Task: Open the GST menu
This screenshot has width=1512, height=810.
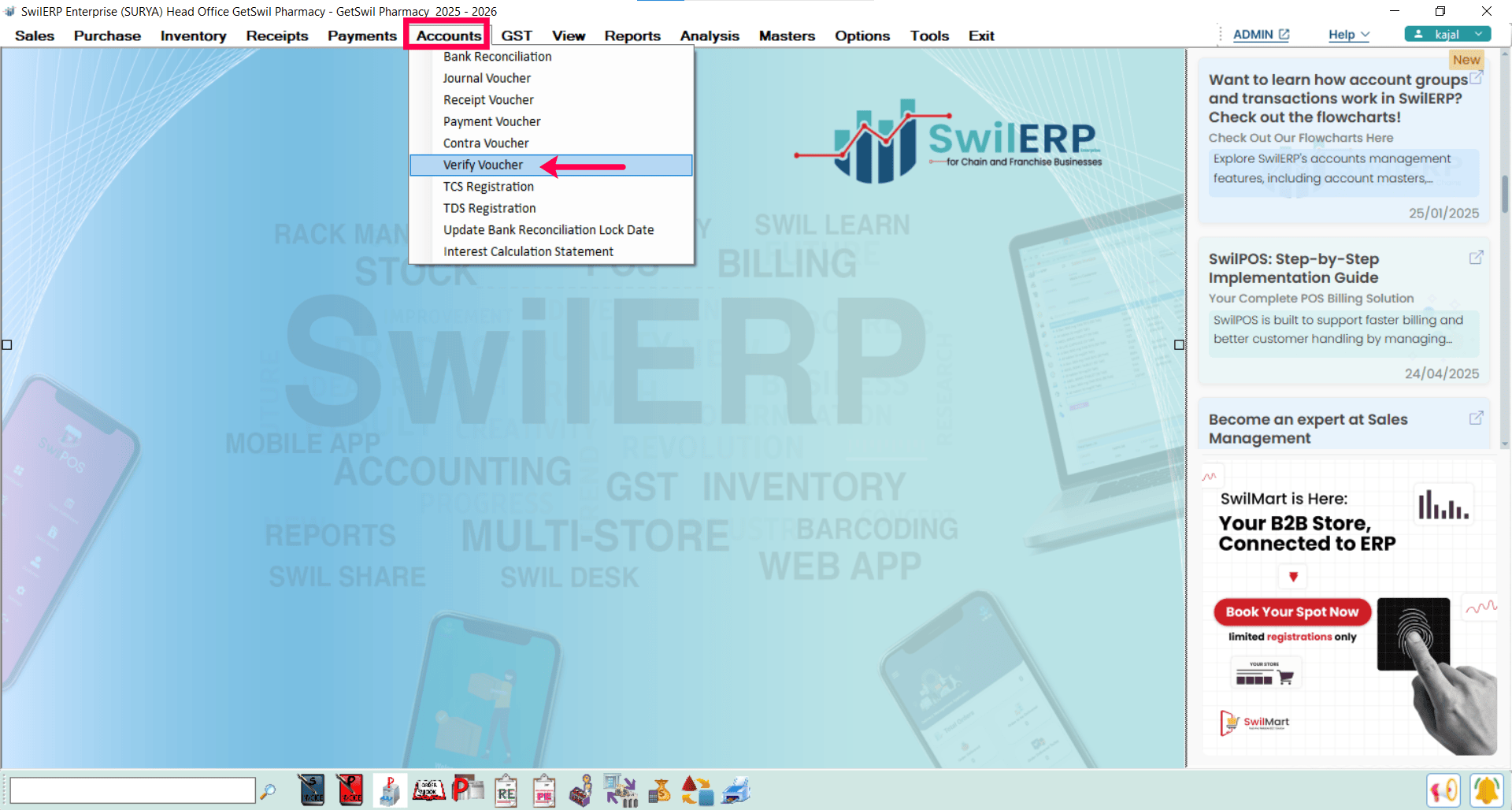Action: pos(517,36)
